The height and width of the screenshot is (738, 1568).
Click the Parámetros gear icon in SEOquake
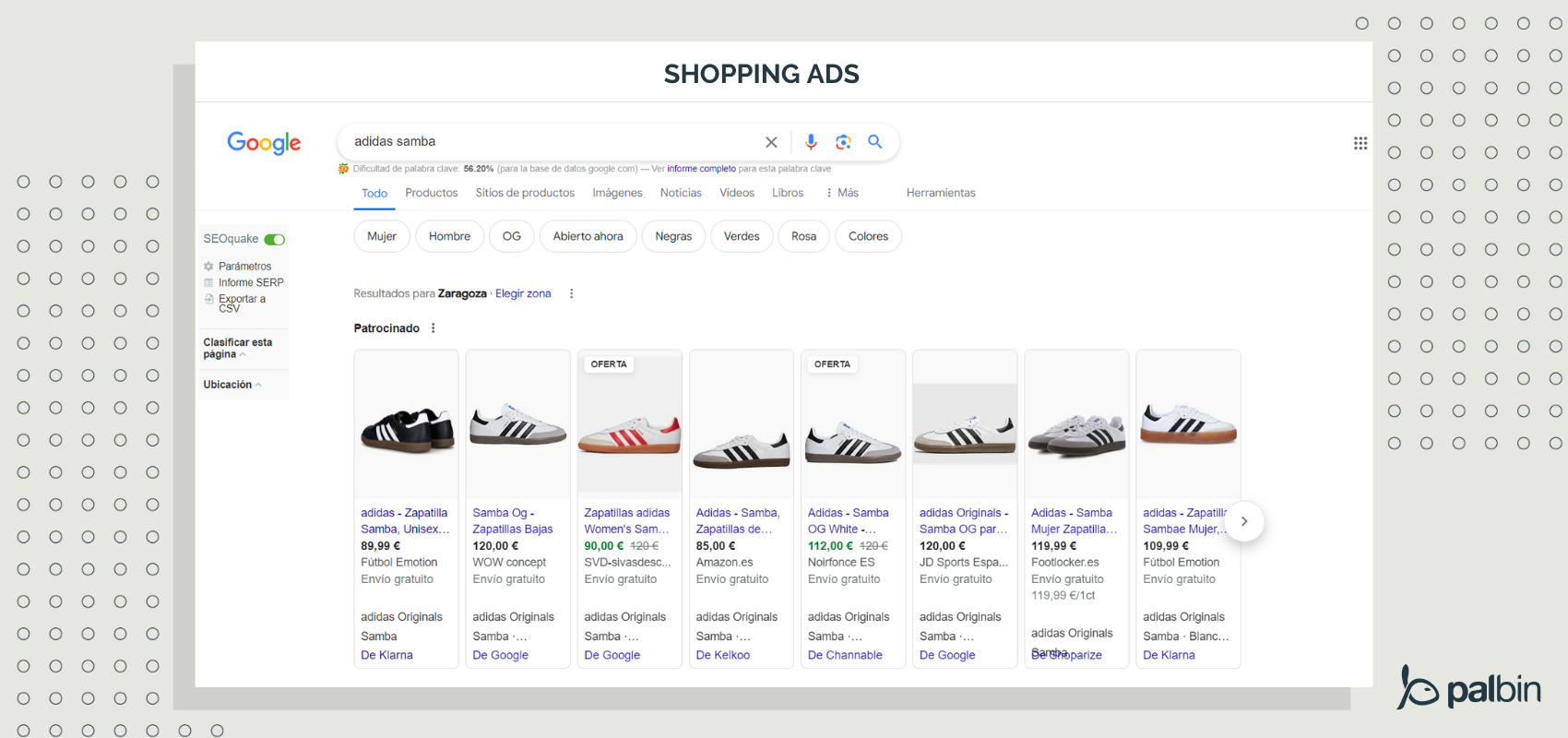tap(208, 267)
